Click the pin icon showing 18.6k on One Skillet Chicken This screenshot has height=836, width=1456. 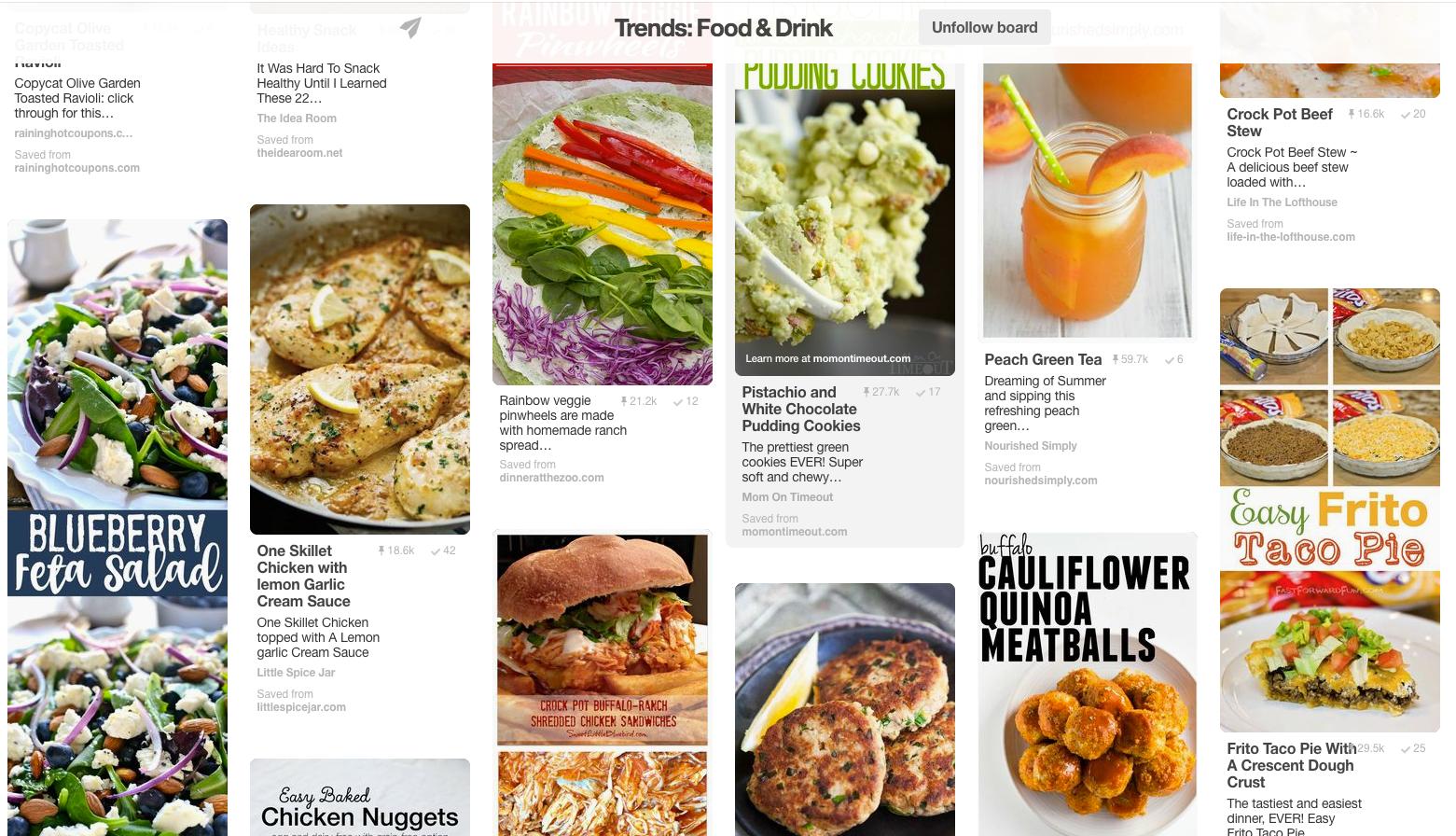(381, 550)
